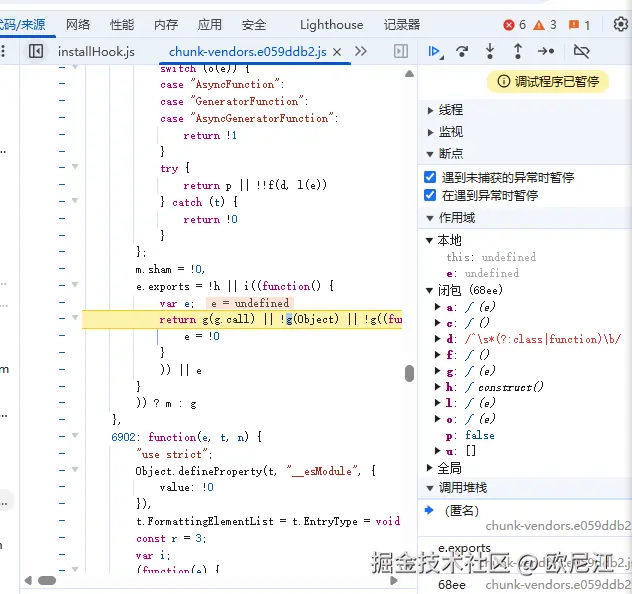Screen dimensions: 632x594
Task: Show more open file tabs chevron
Action: [361, 51]
